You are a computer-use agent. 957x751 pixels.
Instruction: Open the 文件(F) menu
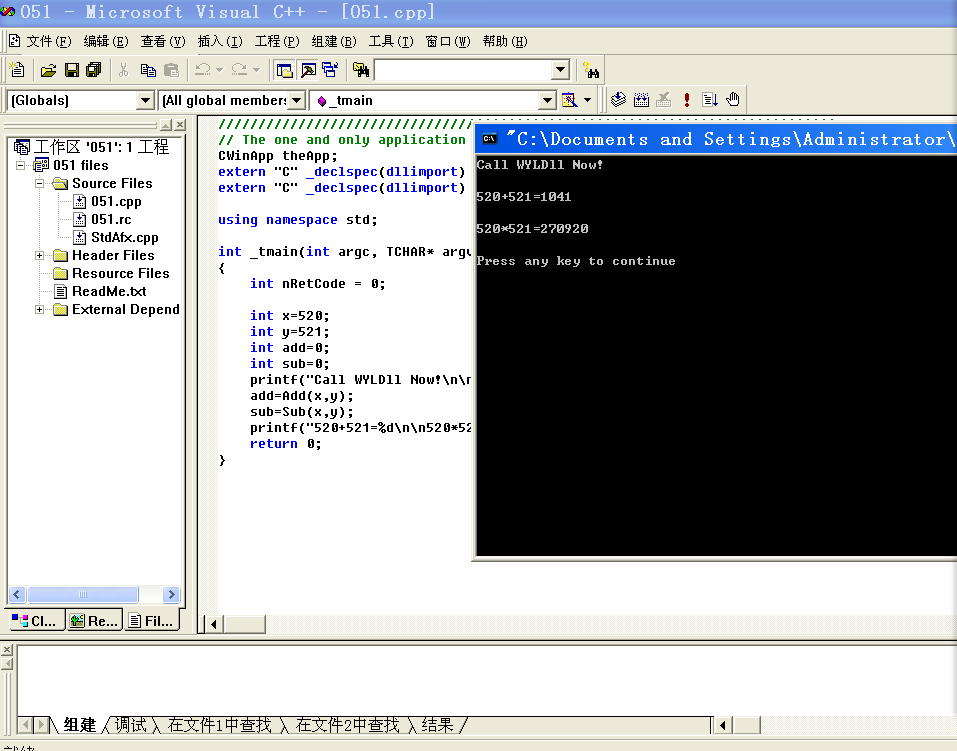pyautogui.click(x=49, y=42)
